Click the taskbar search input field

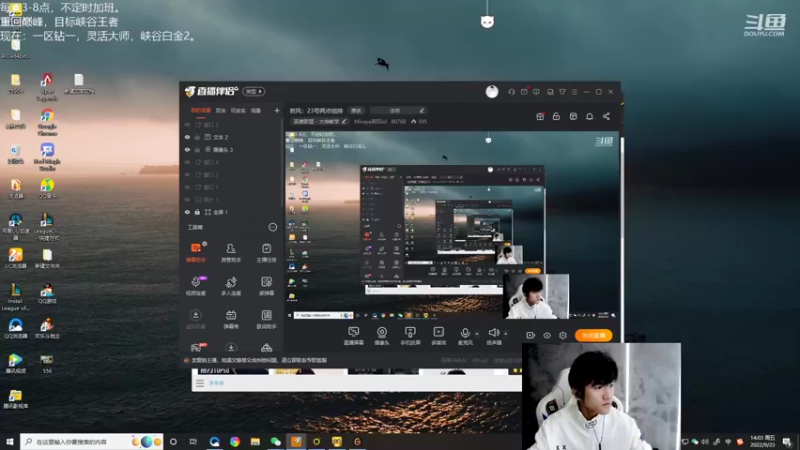coord(92,441)
